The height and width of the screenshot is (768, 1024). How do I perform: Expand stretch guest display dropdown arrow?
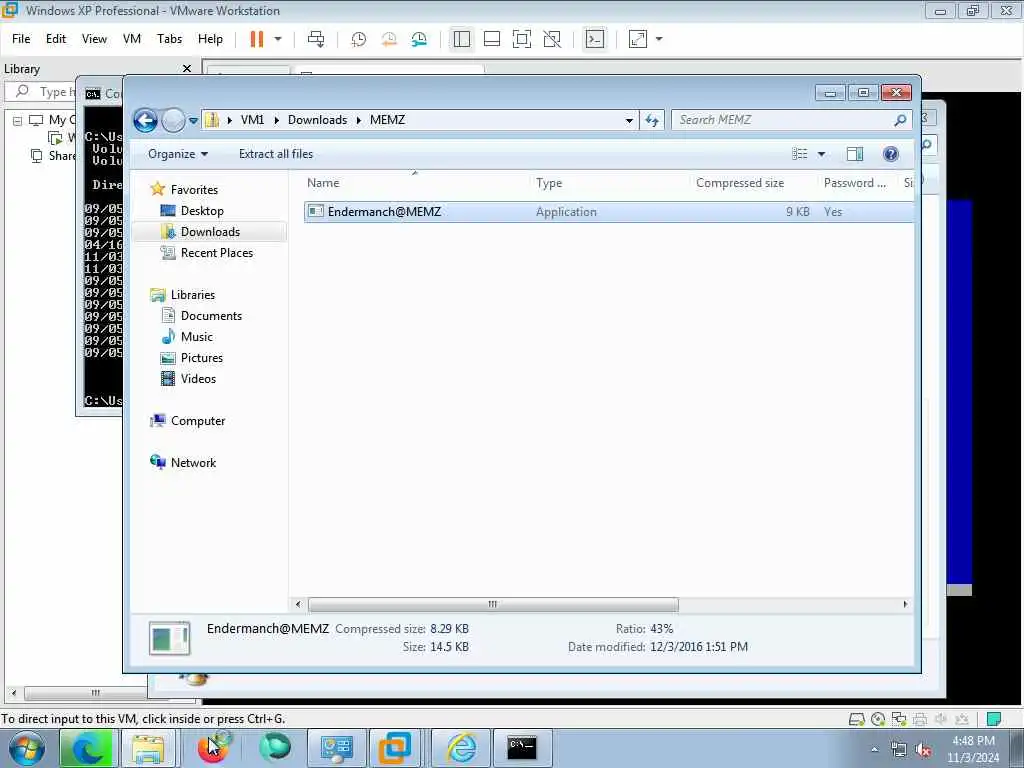tap(659, 39)
